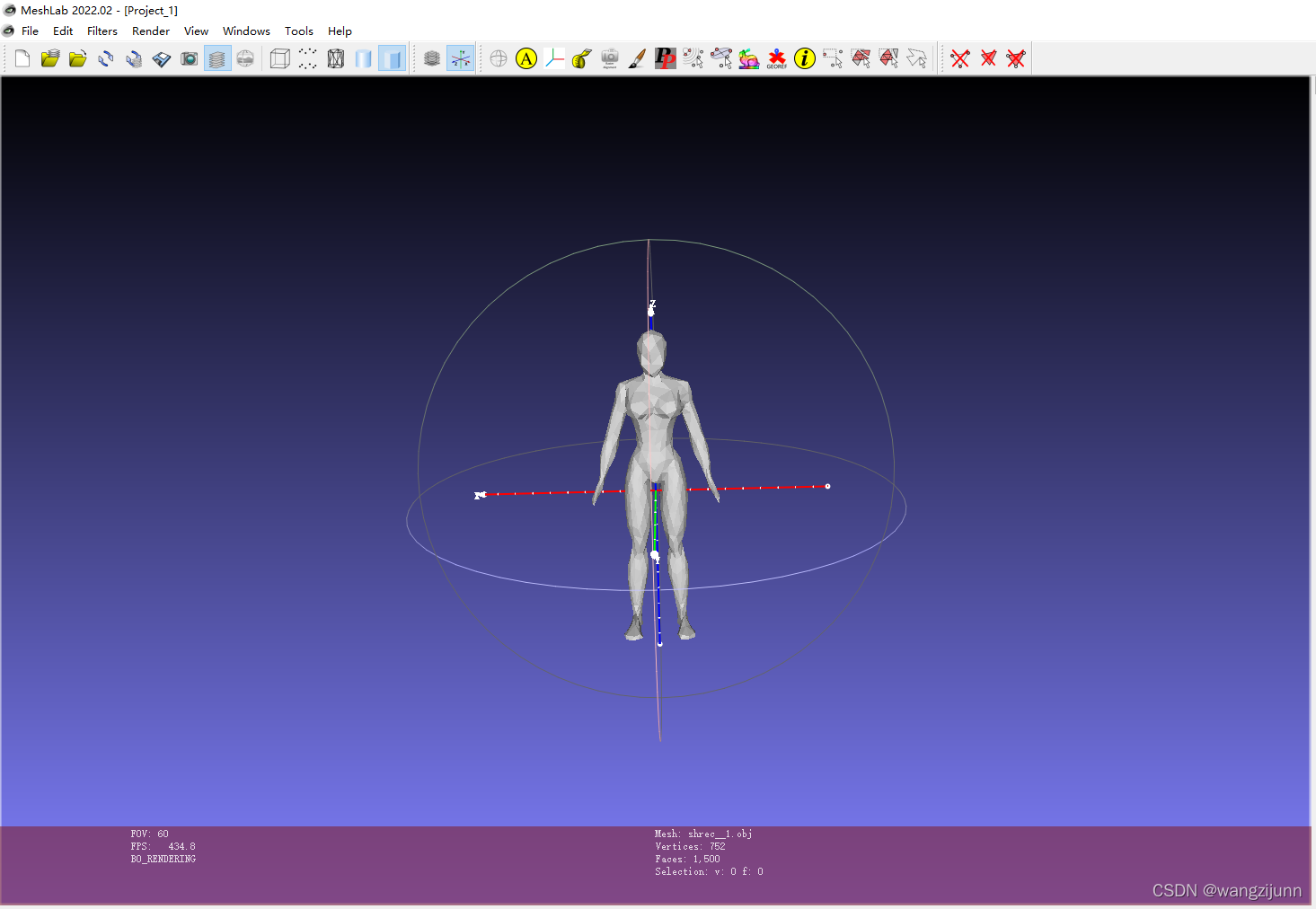Click the white arrow polygons tool

point(916,59)
